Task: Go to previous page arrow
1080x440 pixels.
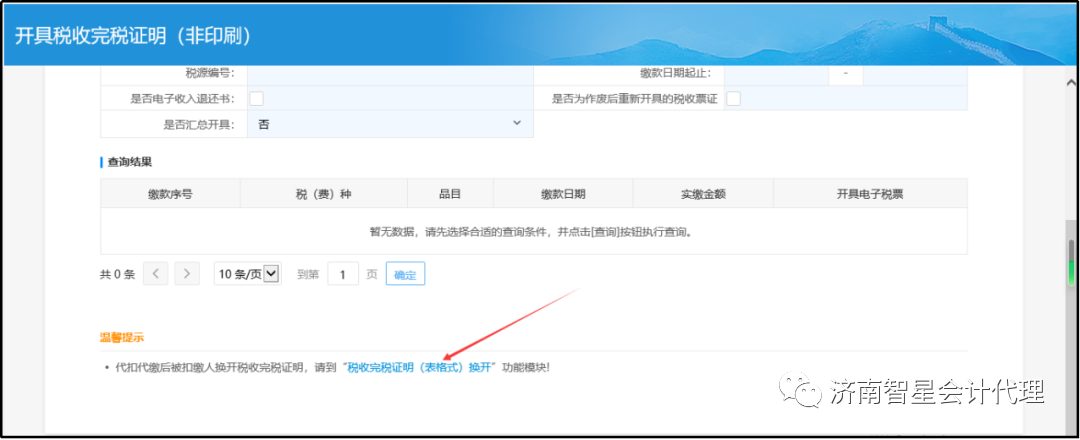Action: click(156, 273)
